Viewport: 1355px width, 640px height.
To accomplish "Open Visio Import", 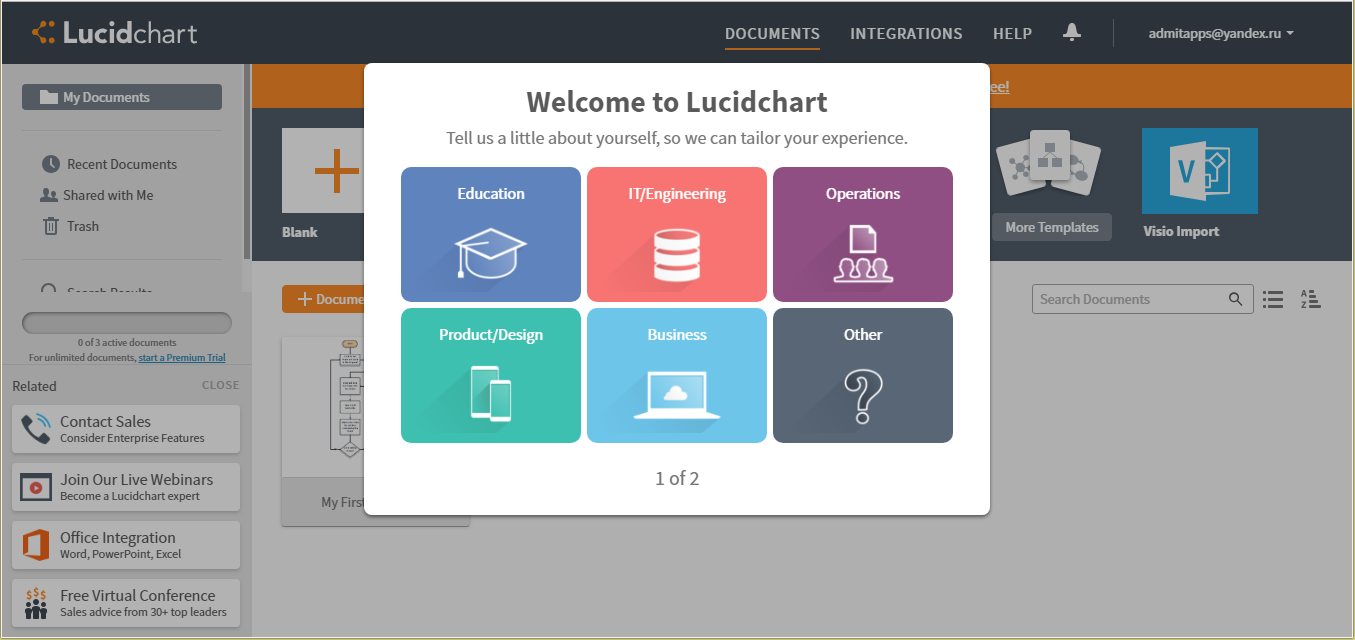I will coord(1199,171).
